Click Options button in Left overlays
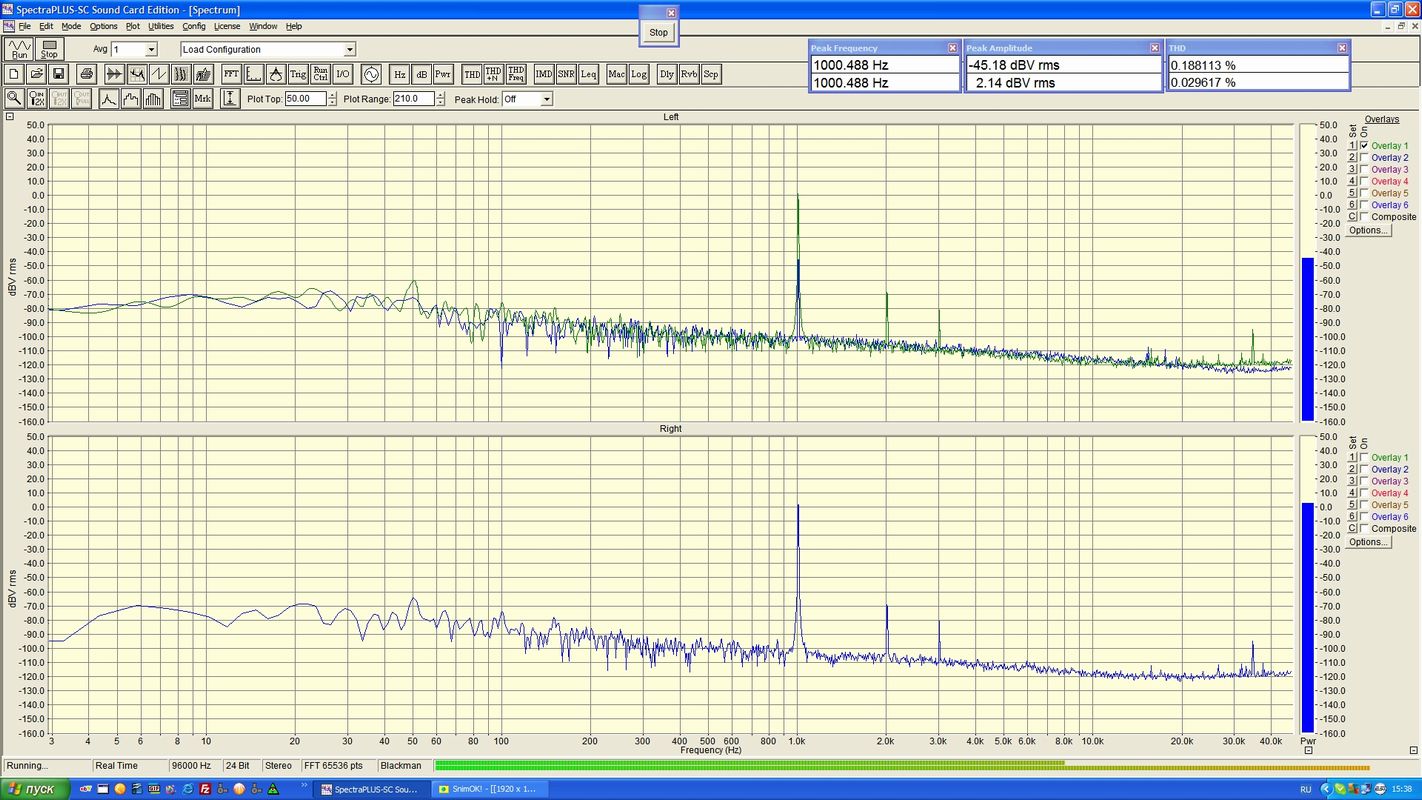Viewport: 1422px width, 800px height. coord(1368,230)
